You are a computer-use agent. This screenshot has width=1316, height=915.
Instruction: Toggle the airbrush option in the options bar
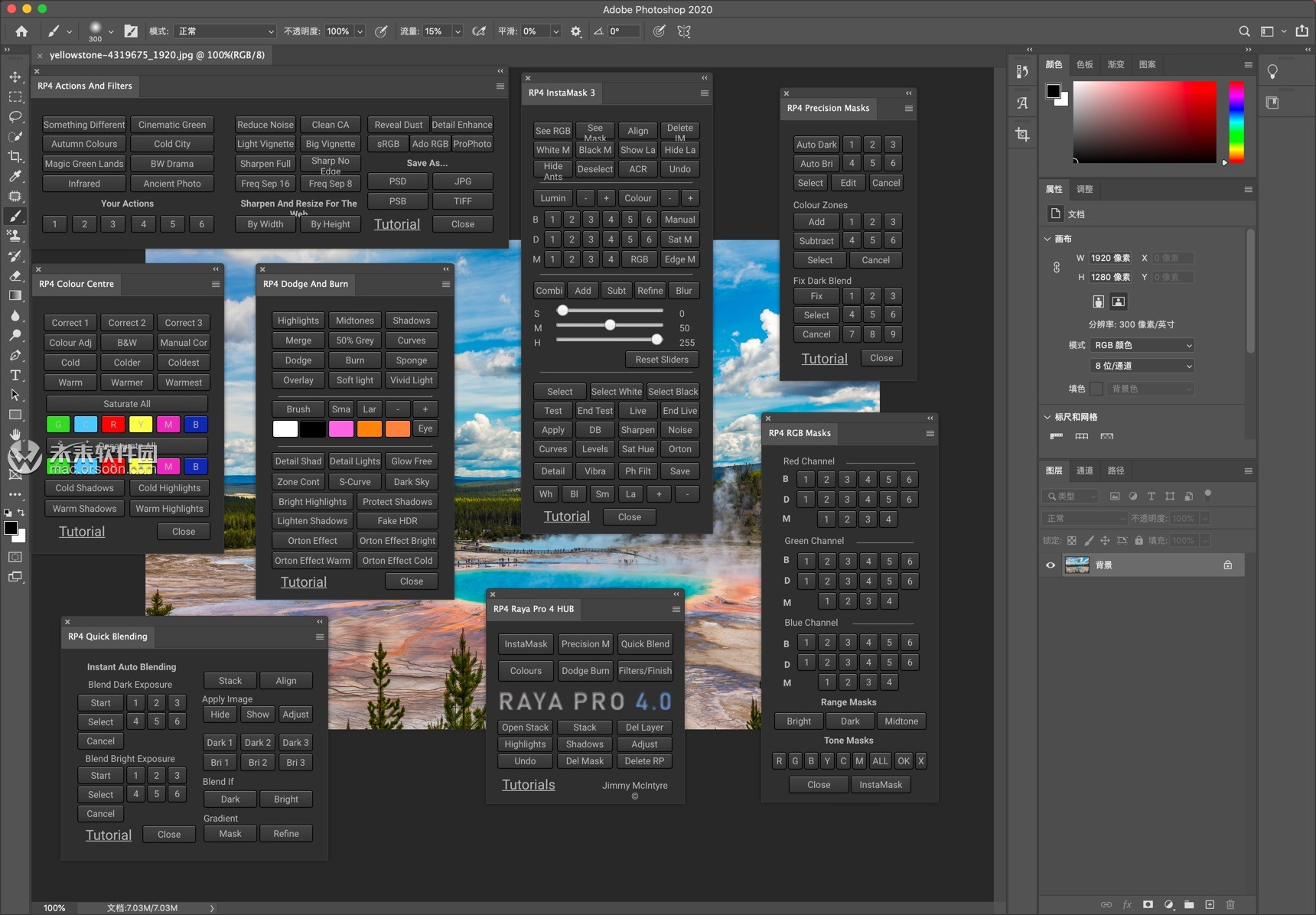pyautogui.click(x=479, y=31)
